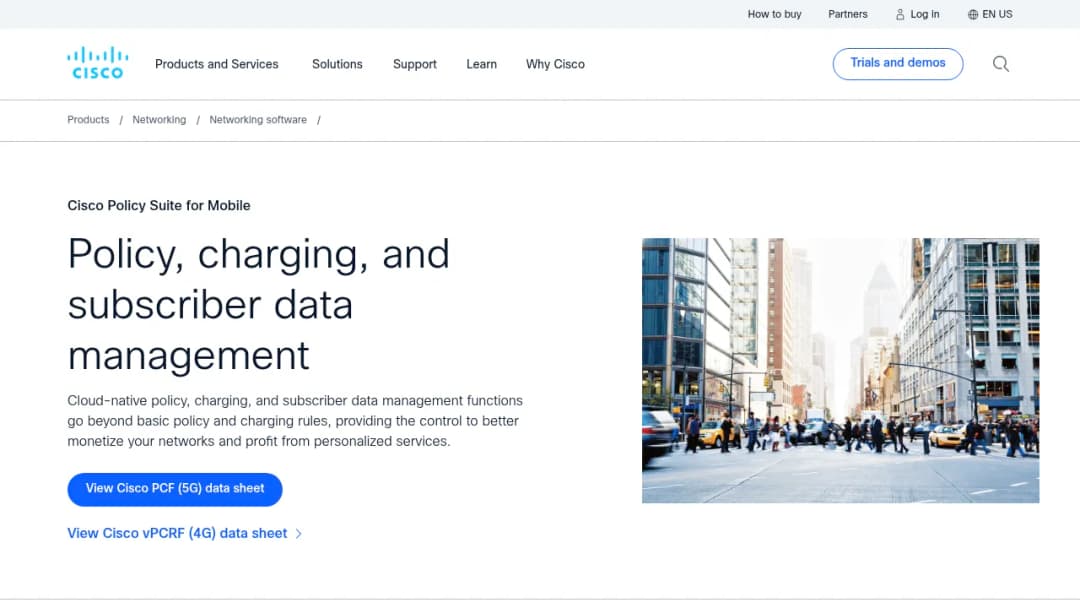The width and height of the screenshot is (1080, 608).
Task: Click the Trials and demos button
Action: [897, 63]
